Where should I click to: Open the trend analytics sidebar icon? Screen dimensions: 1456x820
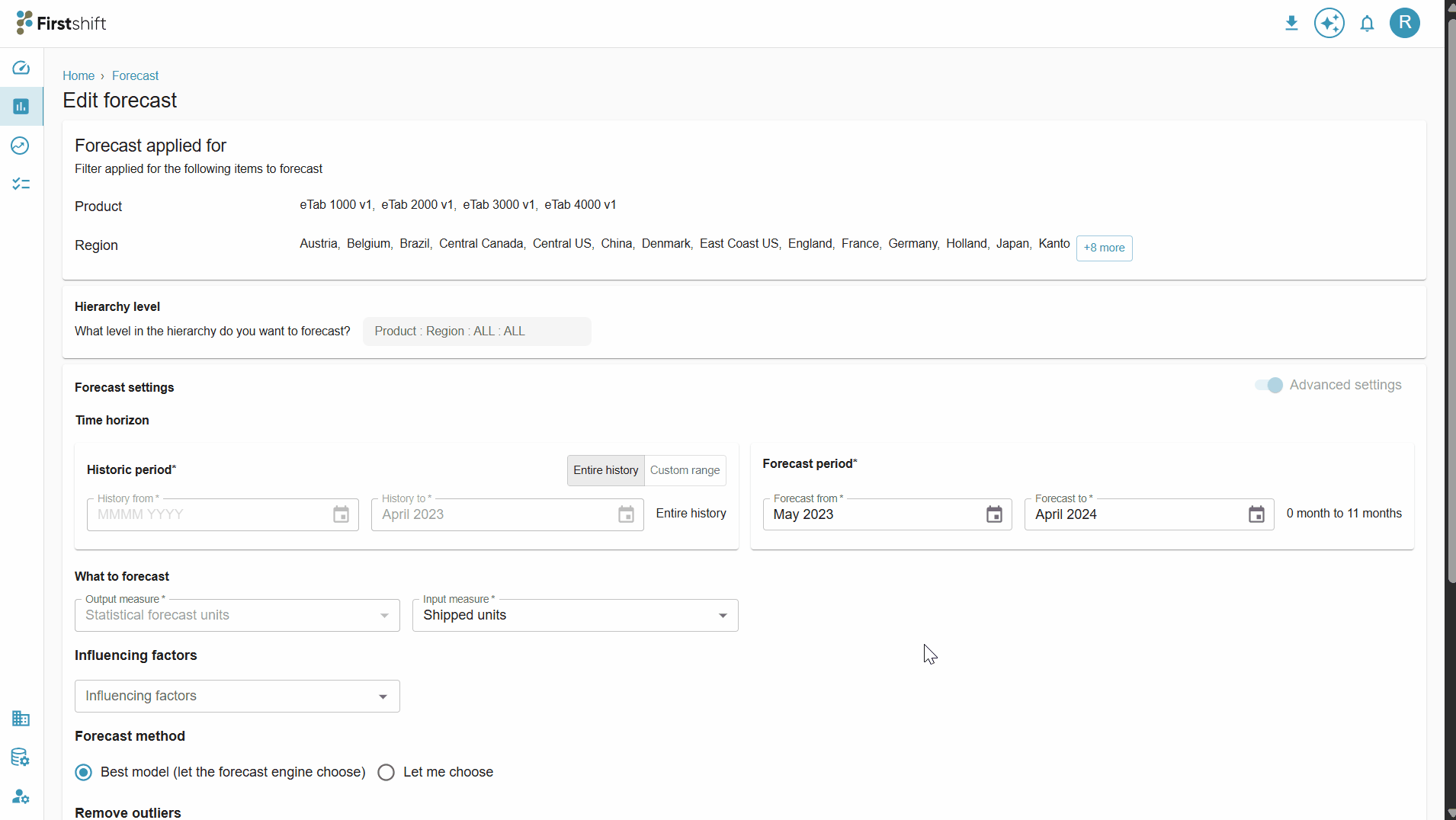[x=21, y=146]
